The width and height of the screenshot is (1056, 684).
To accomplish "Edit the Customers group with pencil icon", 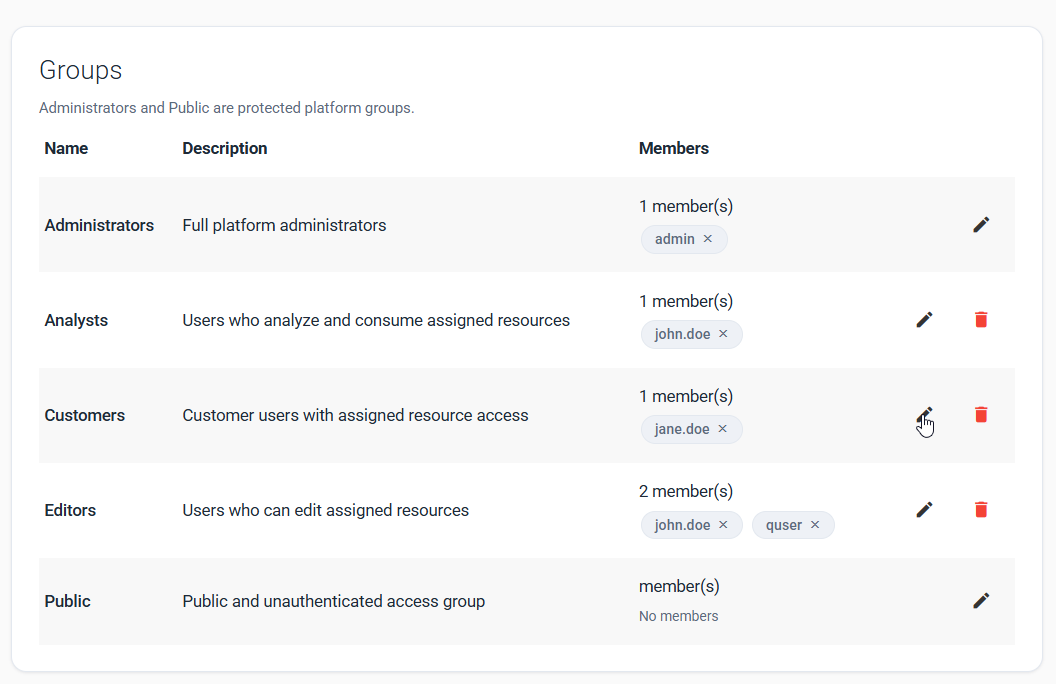I will pyautogui.click(x=925, y=415).
